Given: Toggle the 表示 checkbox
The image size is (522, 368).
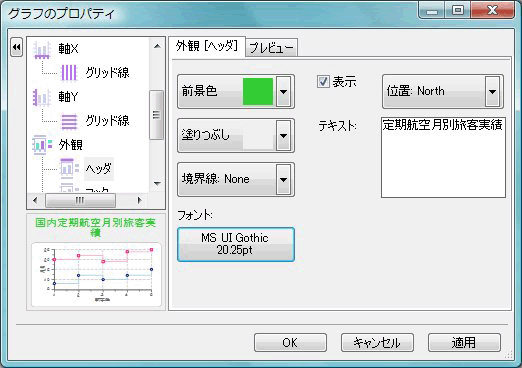Looking at the screenshot, I should (x=323, y=81).
